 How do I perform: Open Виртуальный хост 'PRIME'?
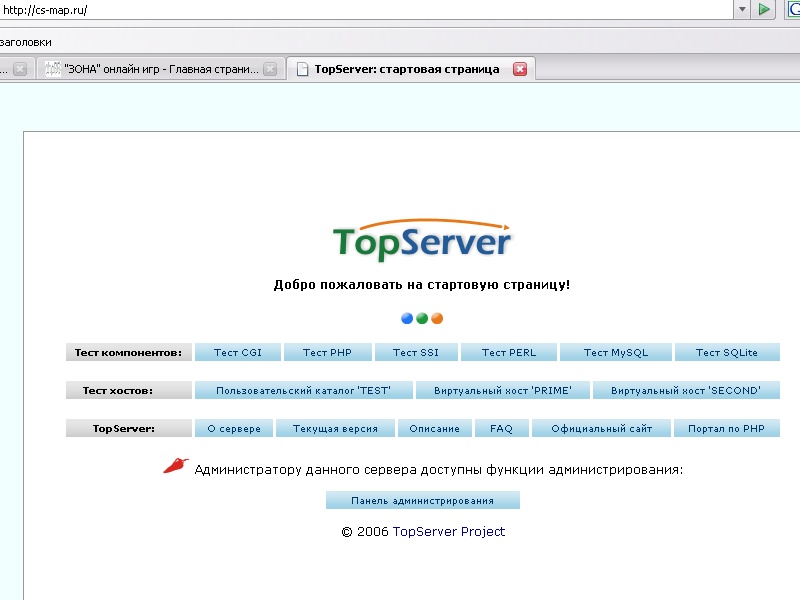[504, 390]
